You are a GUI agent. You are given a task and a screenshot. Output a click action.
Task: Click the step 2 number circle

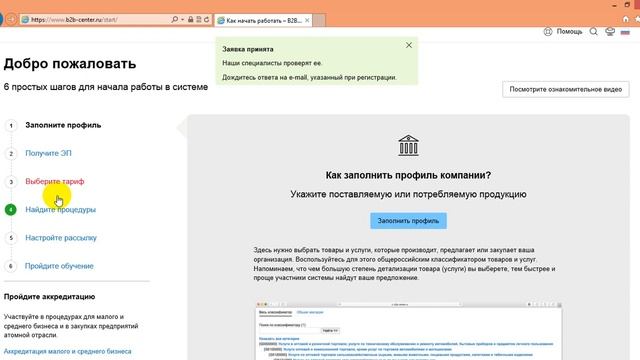[11, 154]
